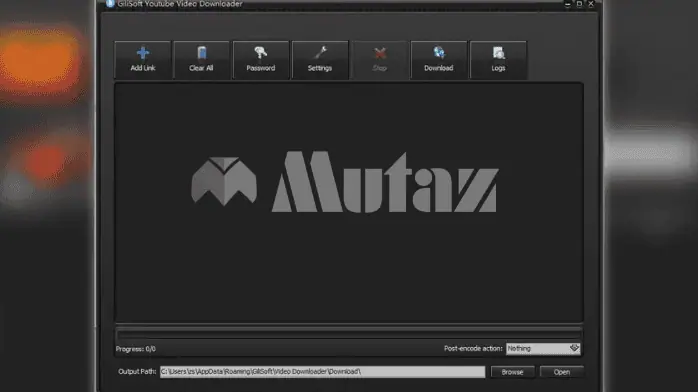Start the download with Download button
Screen dimensions: 698x392
(438, 60)
